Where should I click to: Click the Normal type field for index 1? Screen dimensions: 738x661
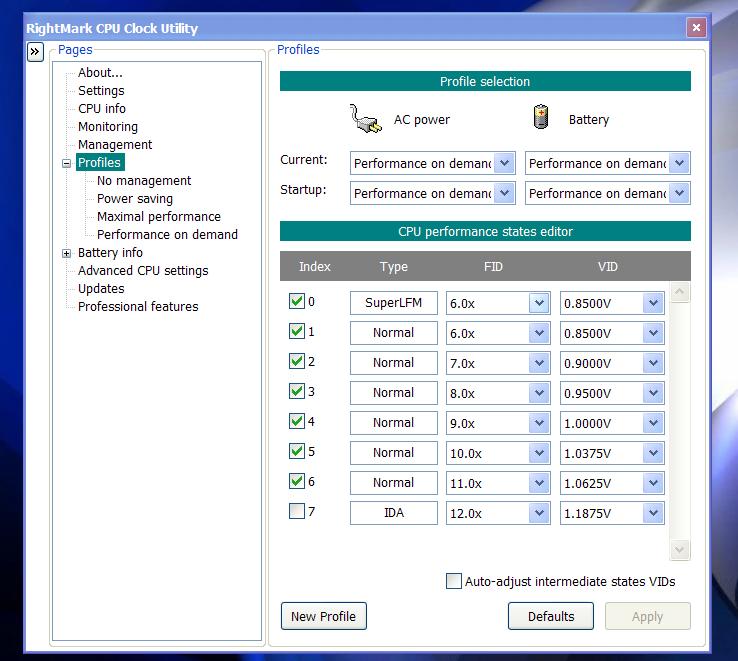pyautogui.click(x=393, y=333)
